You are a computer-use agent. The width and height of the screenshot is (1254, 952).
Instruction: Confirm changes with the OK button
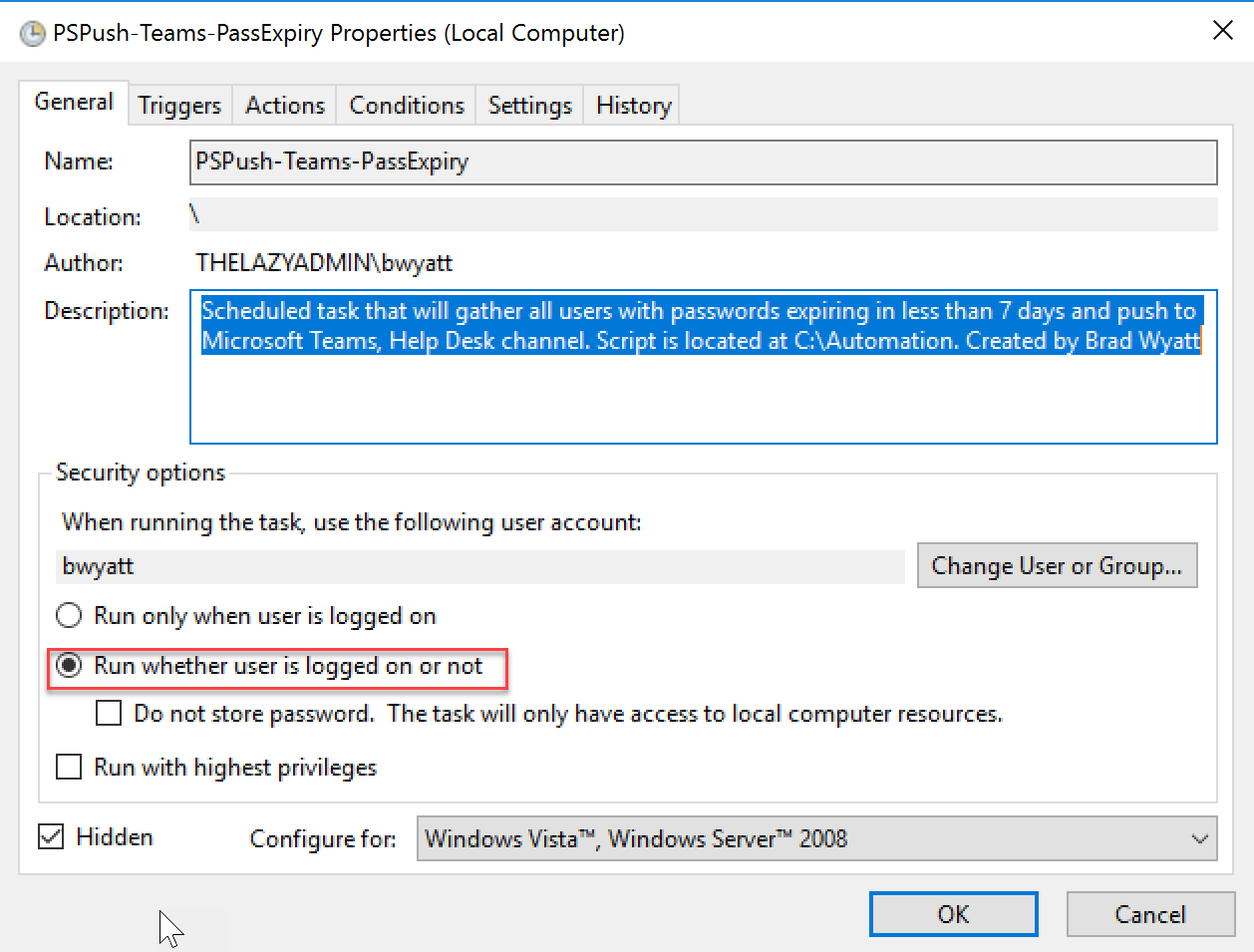[x=954, y=914]
